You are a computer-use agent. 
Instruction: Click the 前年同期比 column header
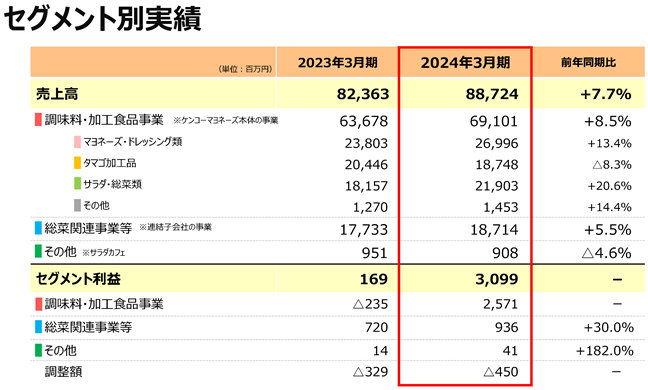pyautogui.click(x=588, y=62)
